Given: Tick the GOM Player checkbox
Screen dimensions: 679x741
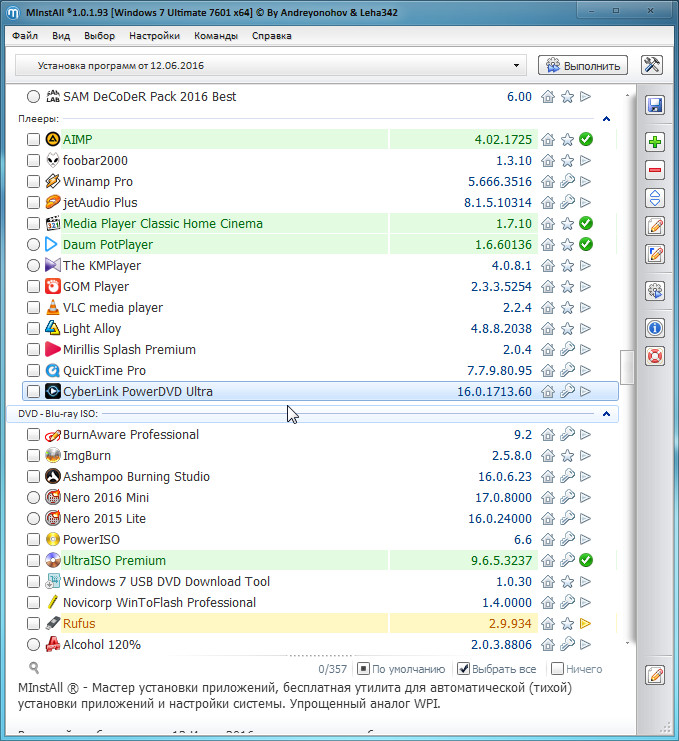Looking at the screenshot, I should point(33,286).
